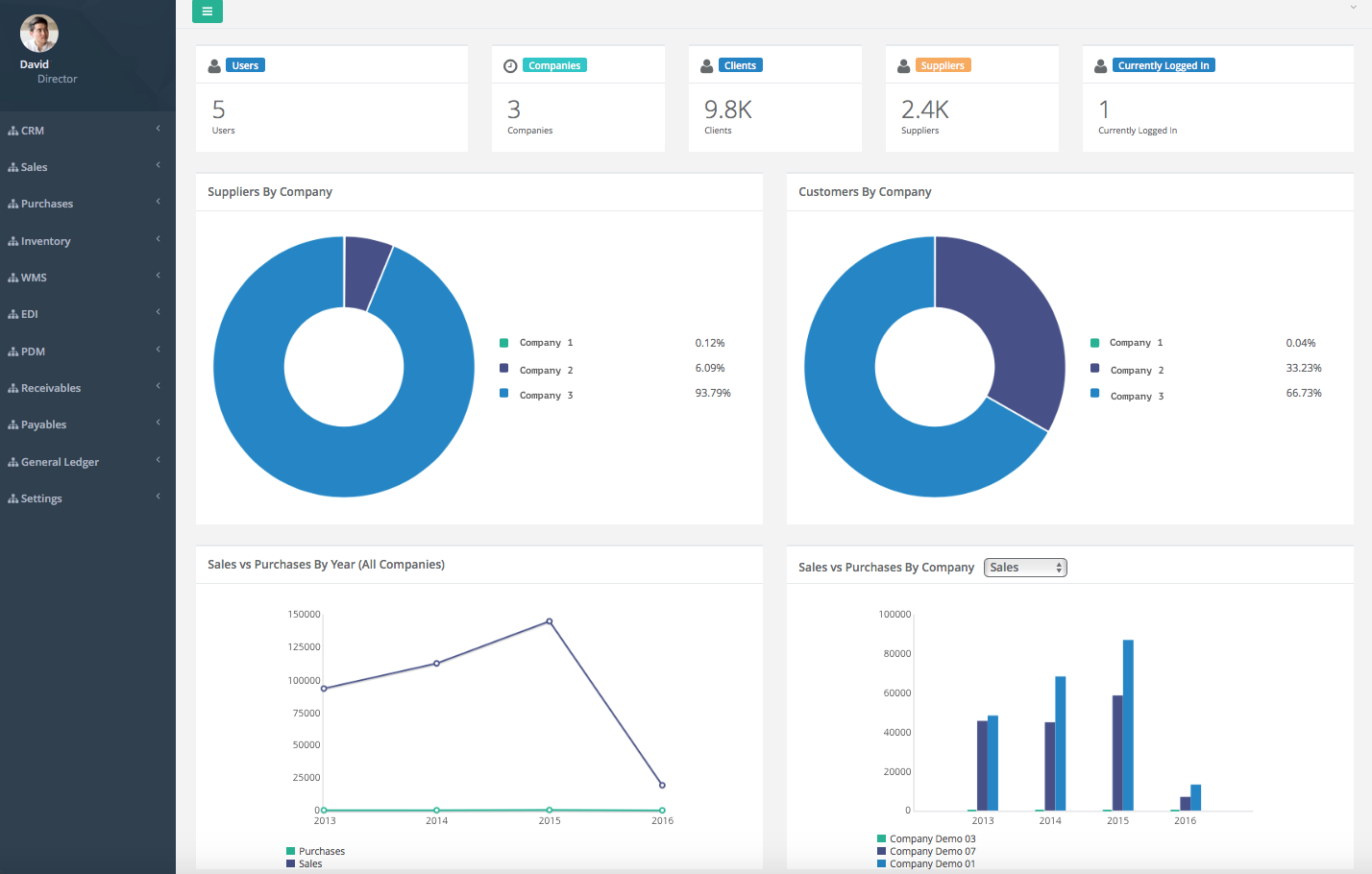Click the icon beside Currently Logged In
1372x874 pixels.
click(1101, 66)
